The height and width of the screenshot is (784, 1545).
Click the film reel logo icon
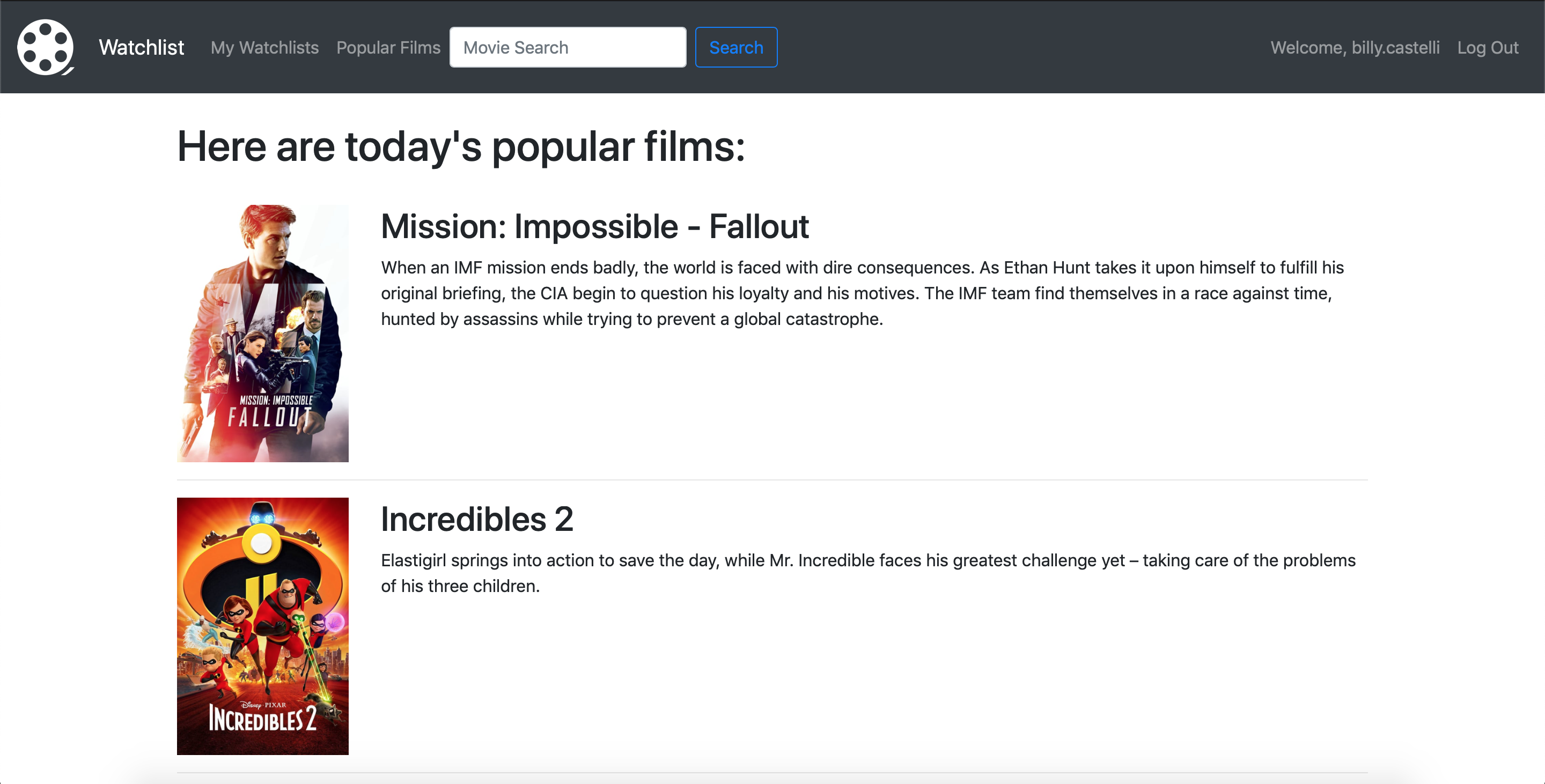(x=46, y=47)
